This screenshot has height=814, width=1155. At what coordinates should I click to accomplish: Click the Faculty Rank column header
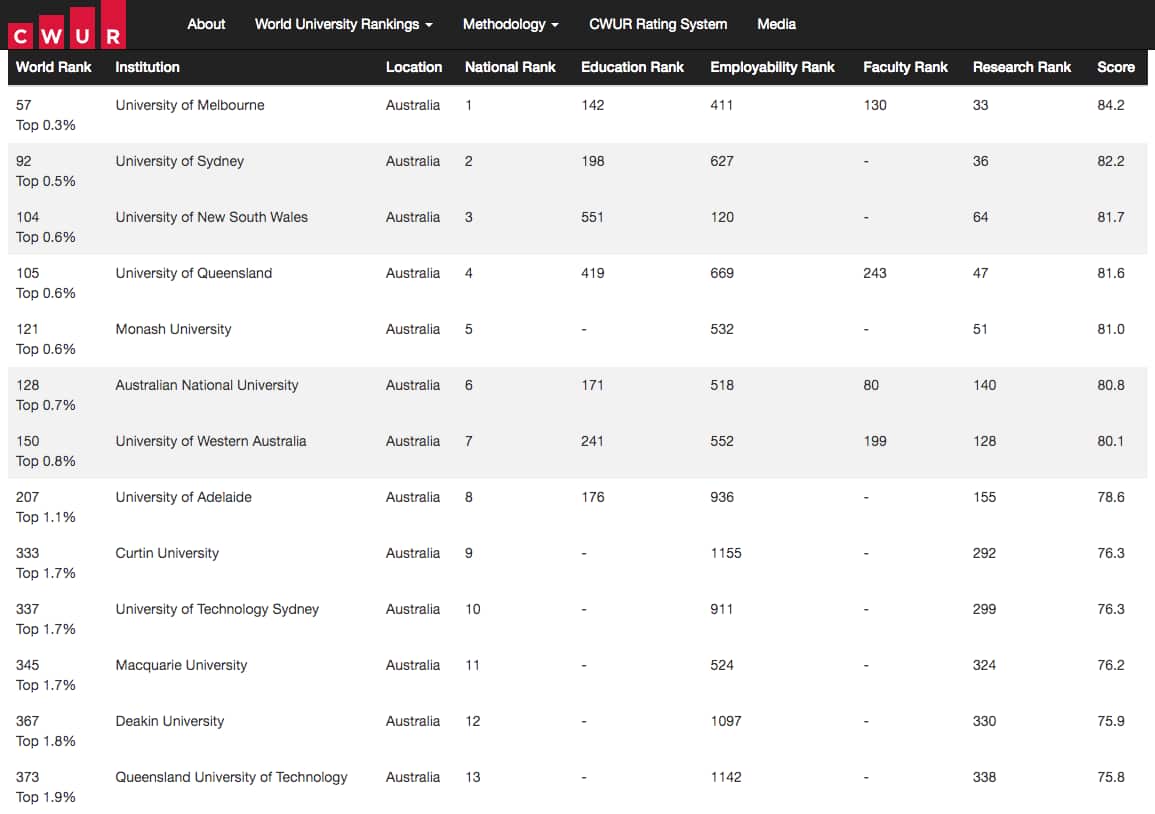905,67
